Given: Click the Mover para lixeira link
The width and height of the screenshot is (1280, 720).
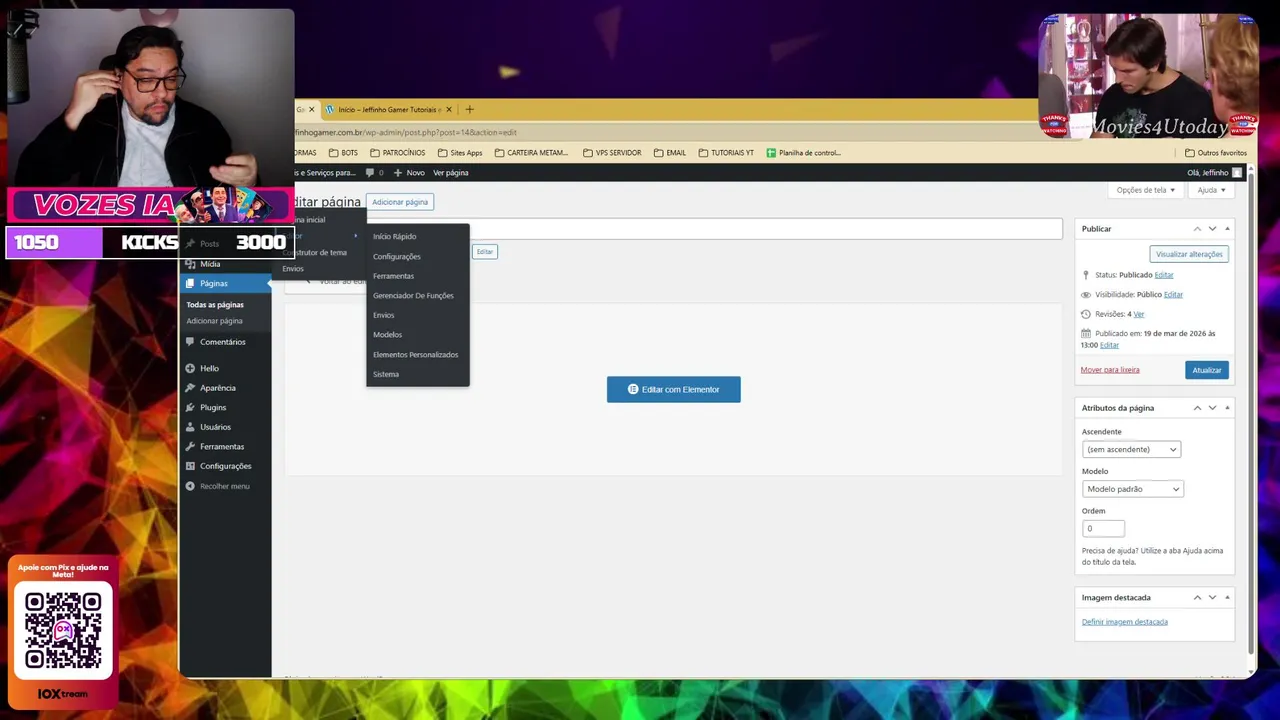Looking at the screenshot, I should pyautogui.click(x=1109, y=370).
